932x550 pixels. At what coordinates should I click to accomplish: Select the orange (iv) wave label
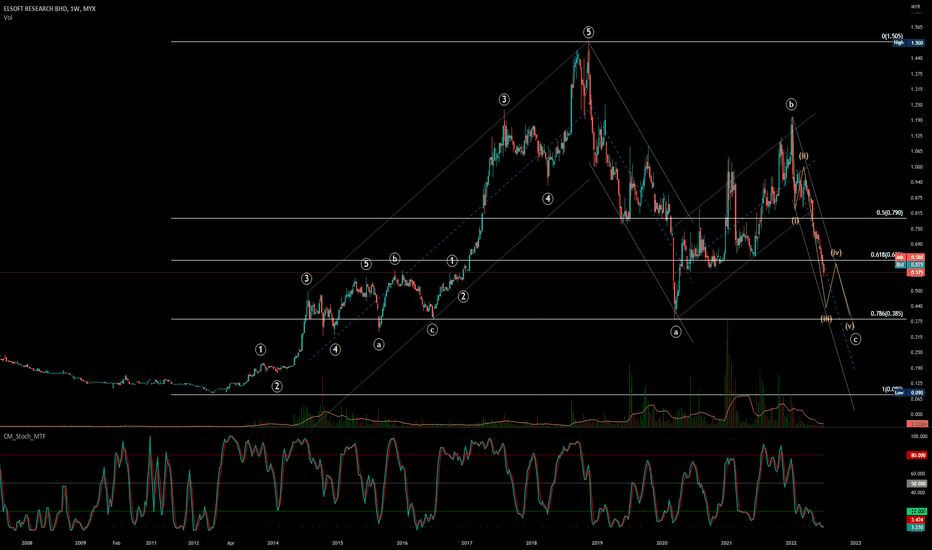pyautogui.click(x=836, y=253)
